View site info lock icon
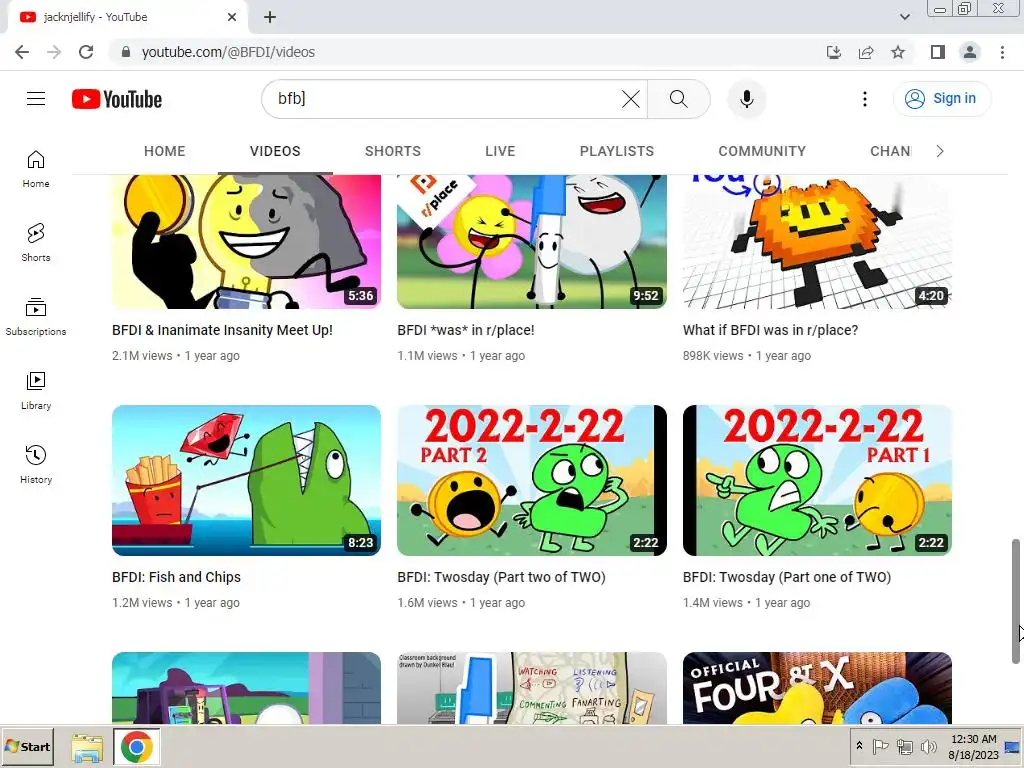 coord(126,52)
